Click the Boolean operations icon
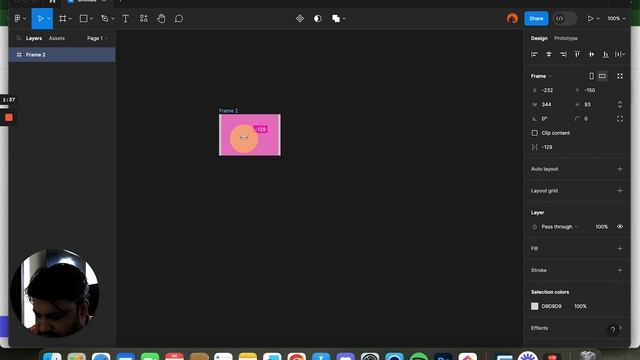 pos(336,18)
